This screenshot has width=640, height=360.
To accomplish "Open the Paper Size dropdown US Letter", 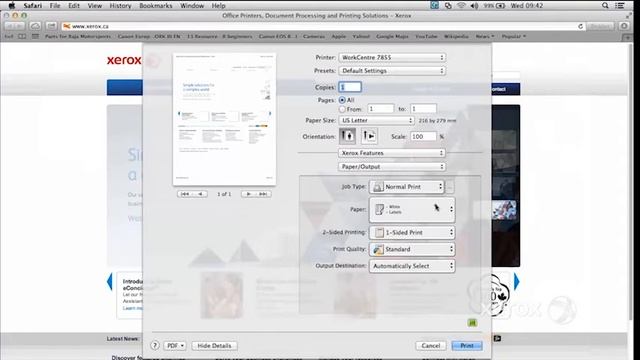I will (x=376, y=120).
